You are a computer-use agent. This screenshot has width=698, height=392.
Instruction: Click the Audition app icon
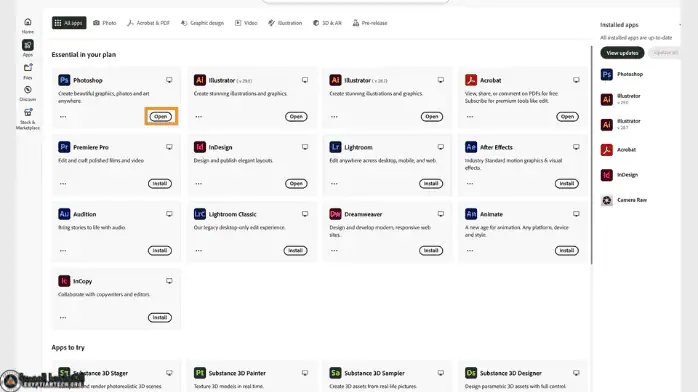[x=64, y=214]
